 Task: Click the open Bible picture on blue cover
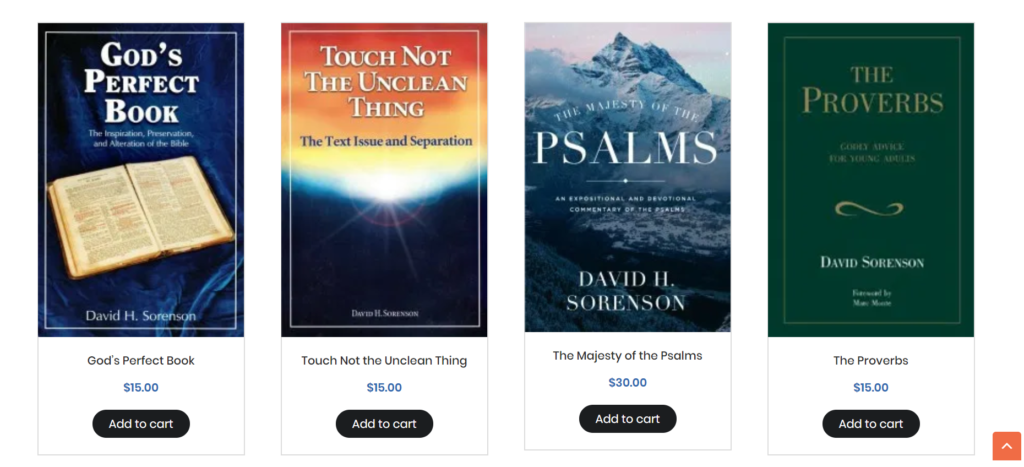[141, 216]
